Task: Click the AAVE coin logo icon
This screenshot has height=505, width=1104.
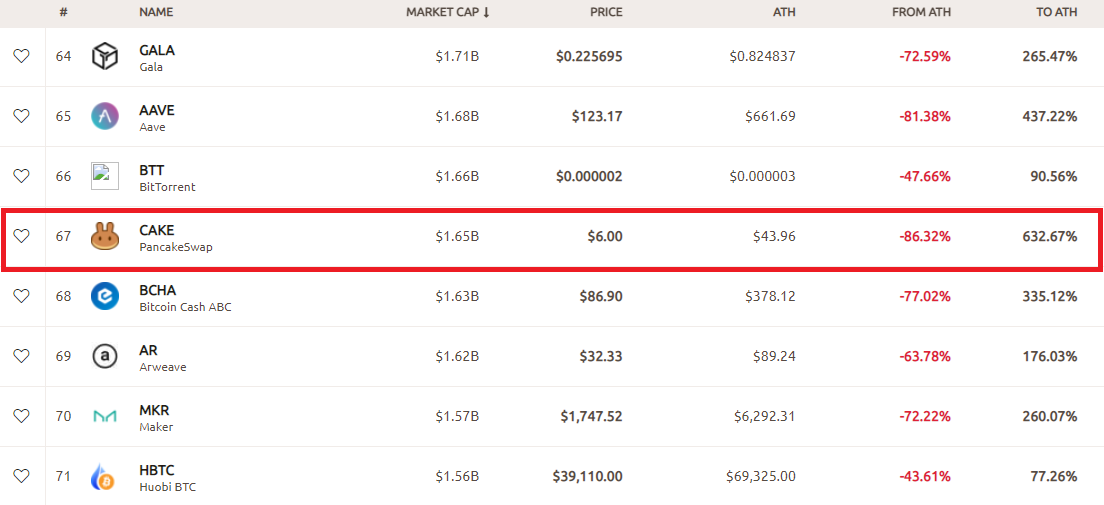Action: coord(105,116)
